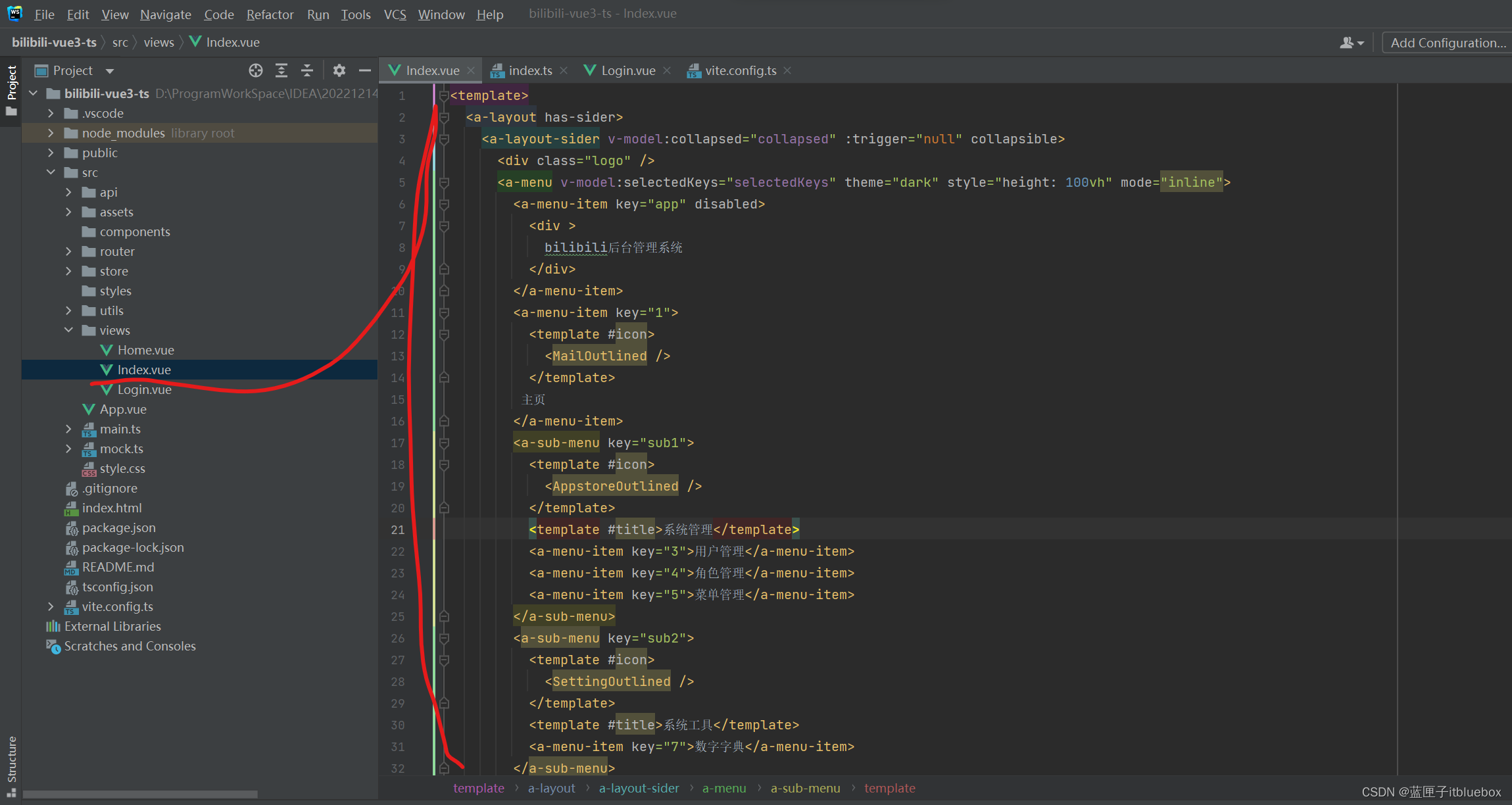Screen dimensions: 1512x805
Task: Toggle fold marker at line 17 a-sub-menu
Action: click(x=444, y=443)
